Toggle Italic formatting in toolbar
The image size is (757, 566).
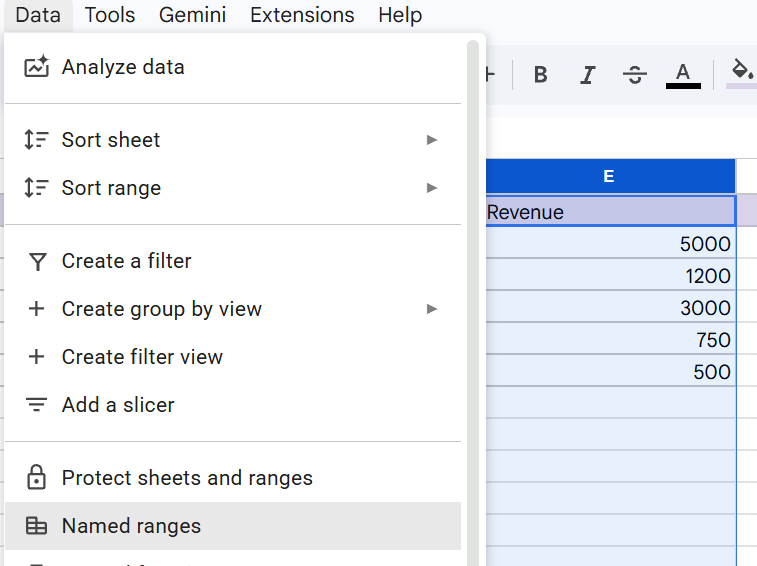pyautogui.click(x=588, y=75)
